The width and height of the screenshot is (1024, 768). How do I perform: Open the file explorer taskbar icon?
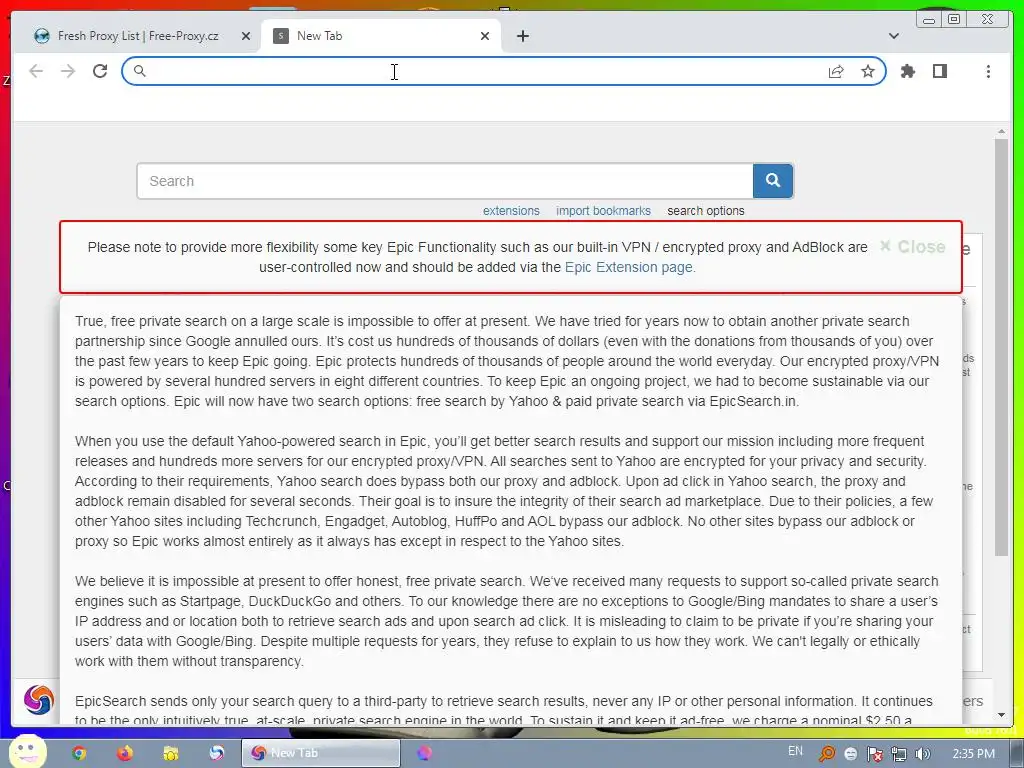(x=170, y=753)
